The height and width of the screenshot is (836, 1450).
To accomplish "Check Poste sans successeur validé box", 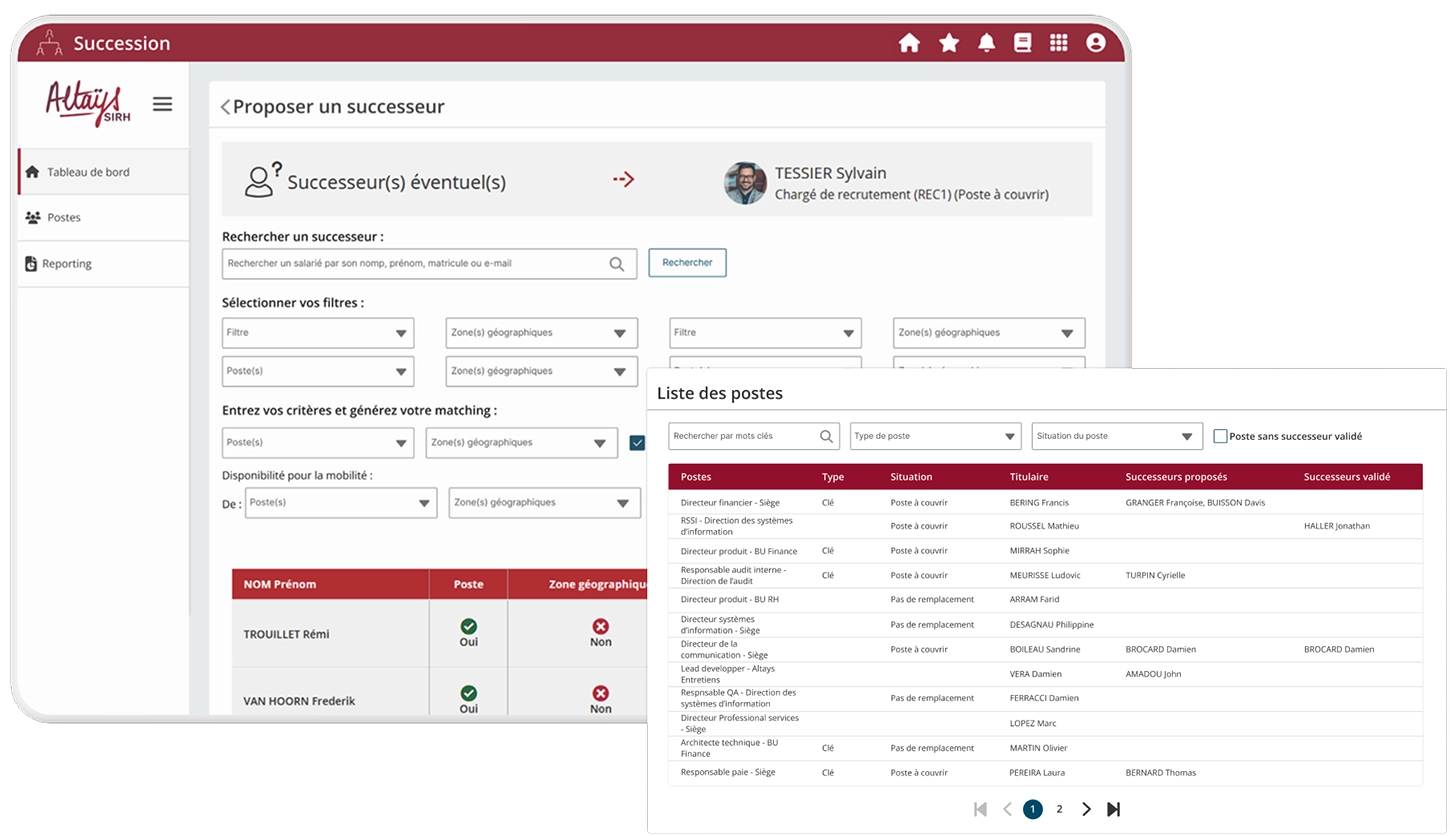I will tap(1220, 436).
